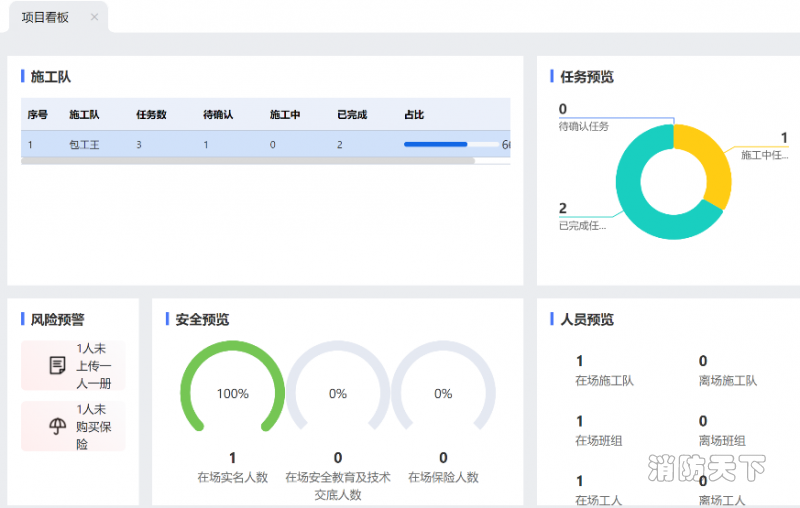Close the 项目看板 tab
The height and width of the screenshot is (508, 800).
pos(94,17)
